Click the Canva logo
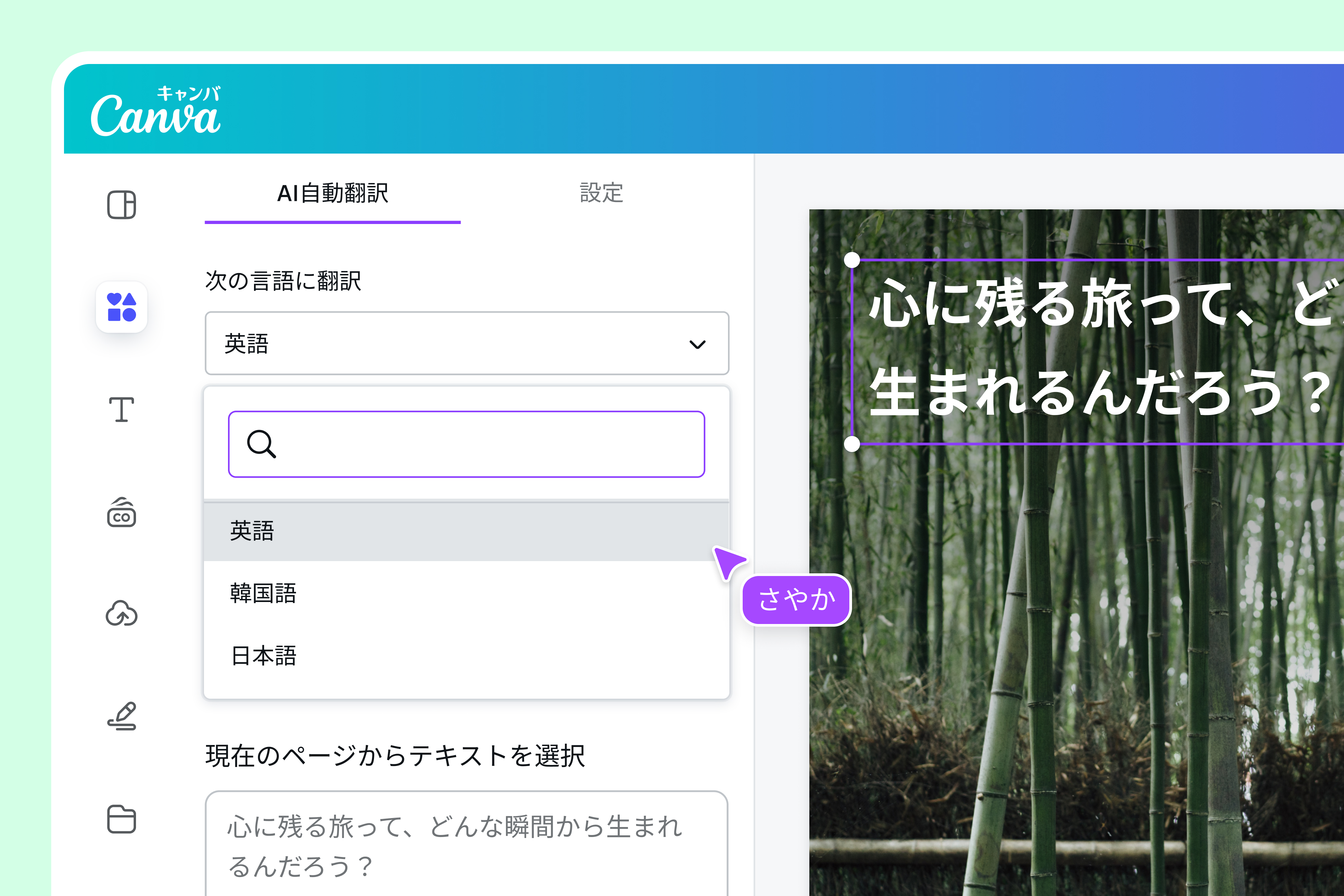1344x896 pixels. pos(155,111)
